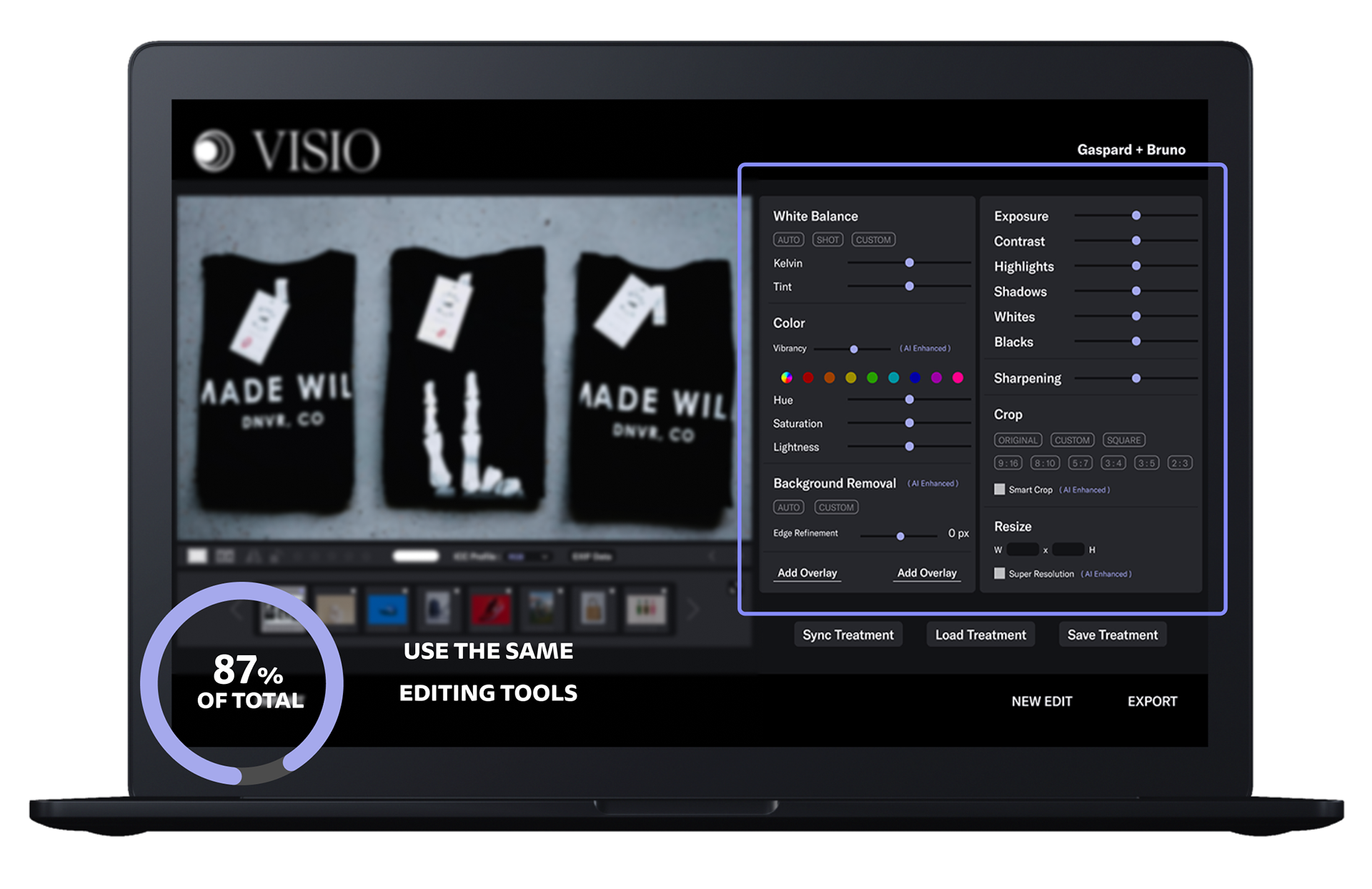Select CUSTOM crop option

(1072, 440)
